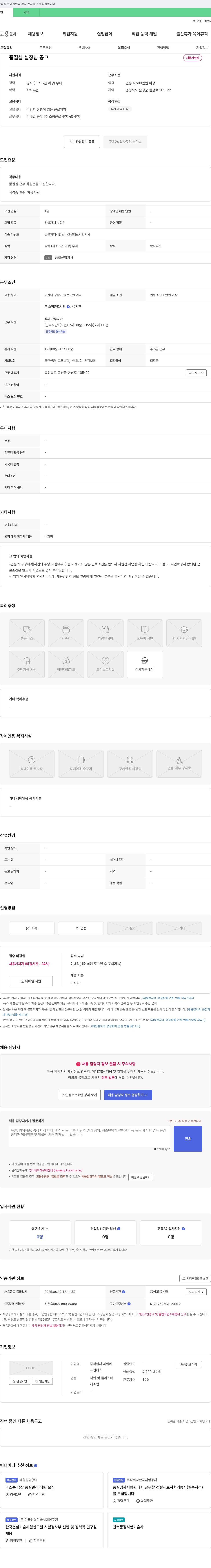Open the 거짓구인광고 및 불법직업소개행위 신고 link
The height and width of the screenshot is (1568, 211).
point(162,1314)
